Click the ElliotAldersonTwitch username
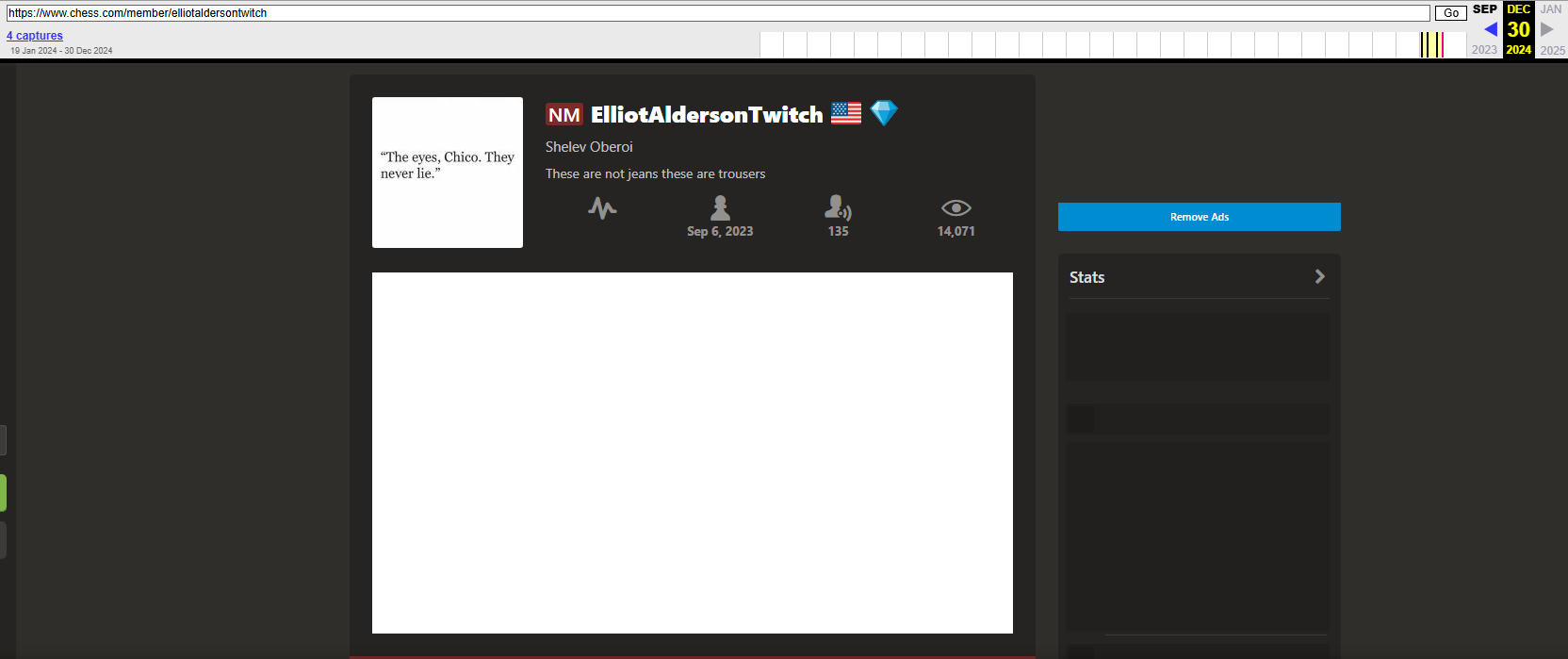The height and width of the screenshot is (659, 1568). coord(707,115)
